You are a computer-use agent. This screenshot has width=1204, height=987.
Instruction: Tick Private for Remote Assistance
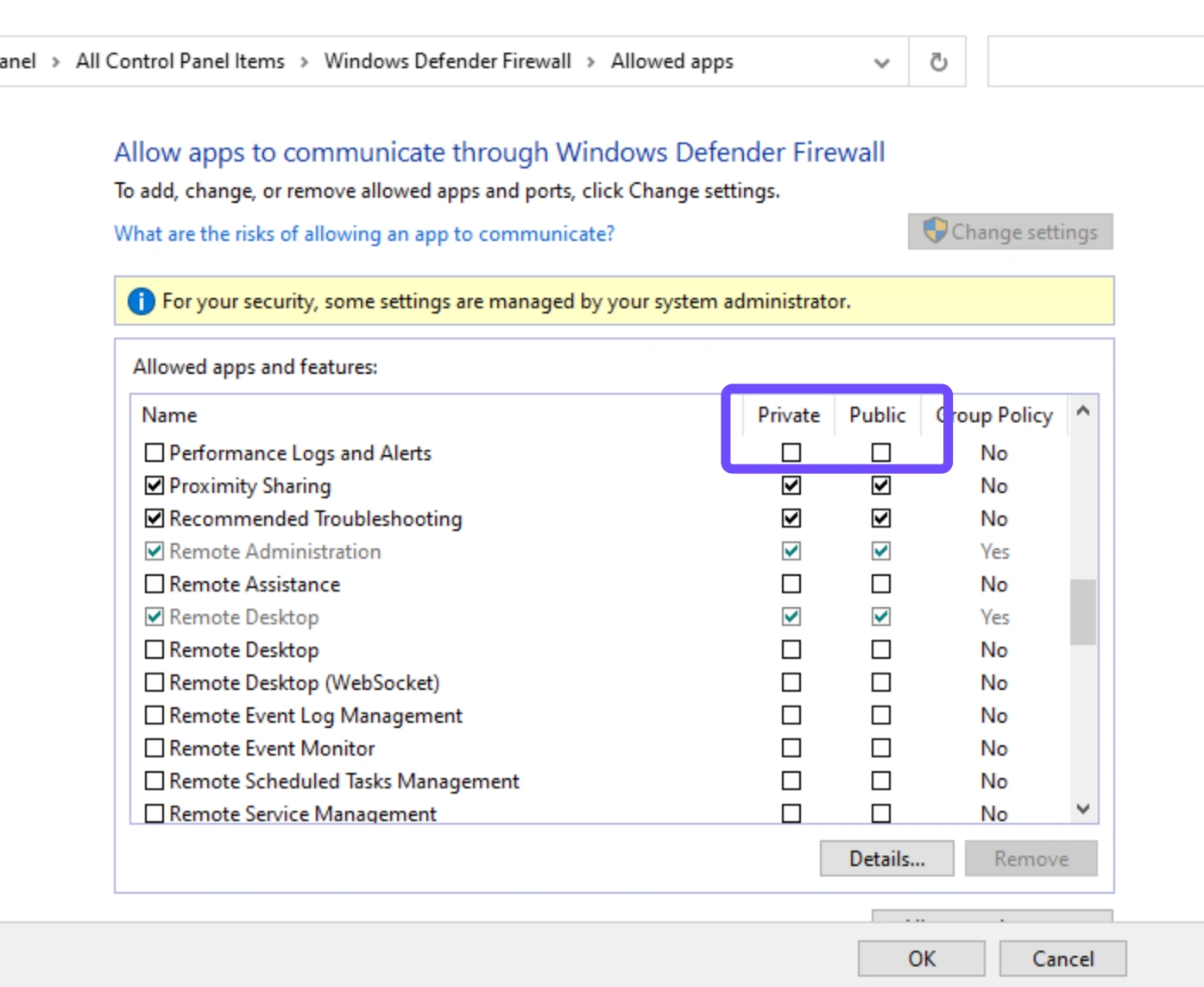coord(791,584)
